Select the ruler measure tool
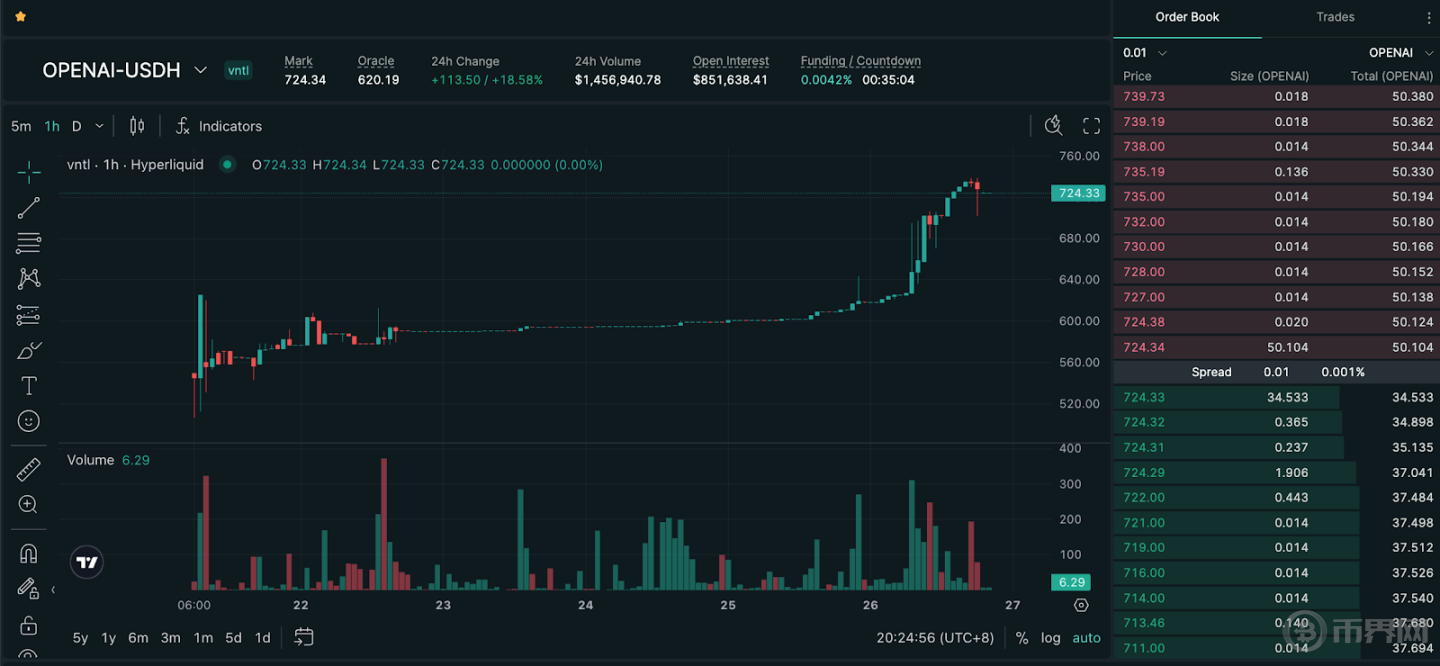 (x=29, y=469)
